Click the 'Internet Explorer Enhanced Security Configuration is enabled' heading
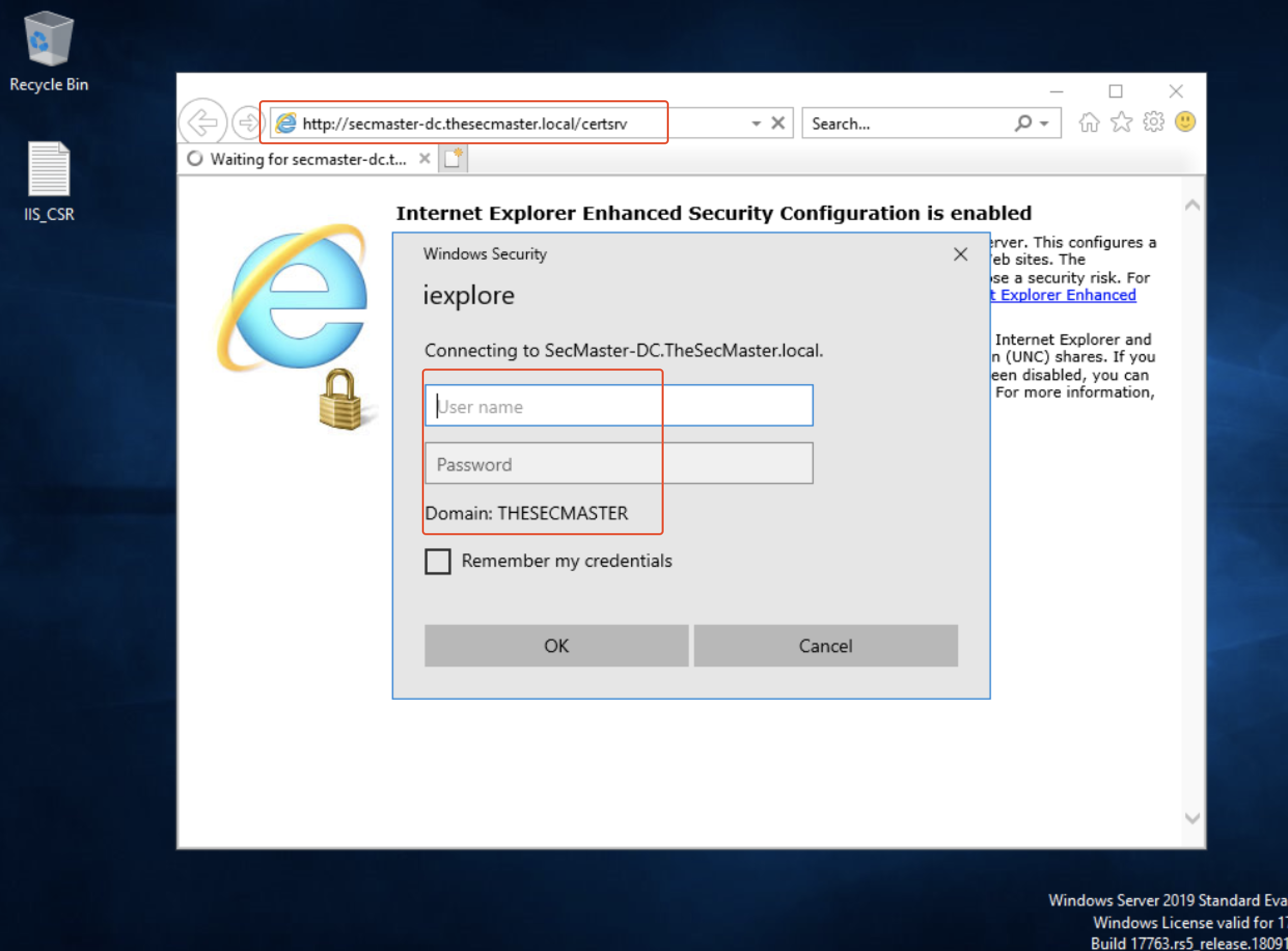This screenshot has height=951, width=1288. tap(713, 213)
